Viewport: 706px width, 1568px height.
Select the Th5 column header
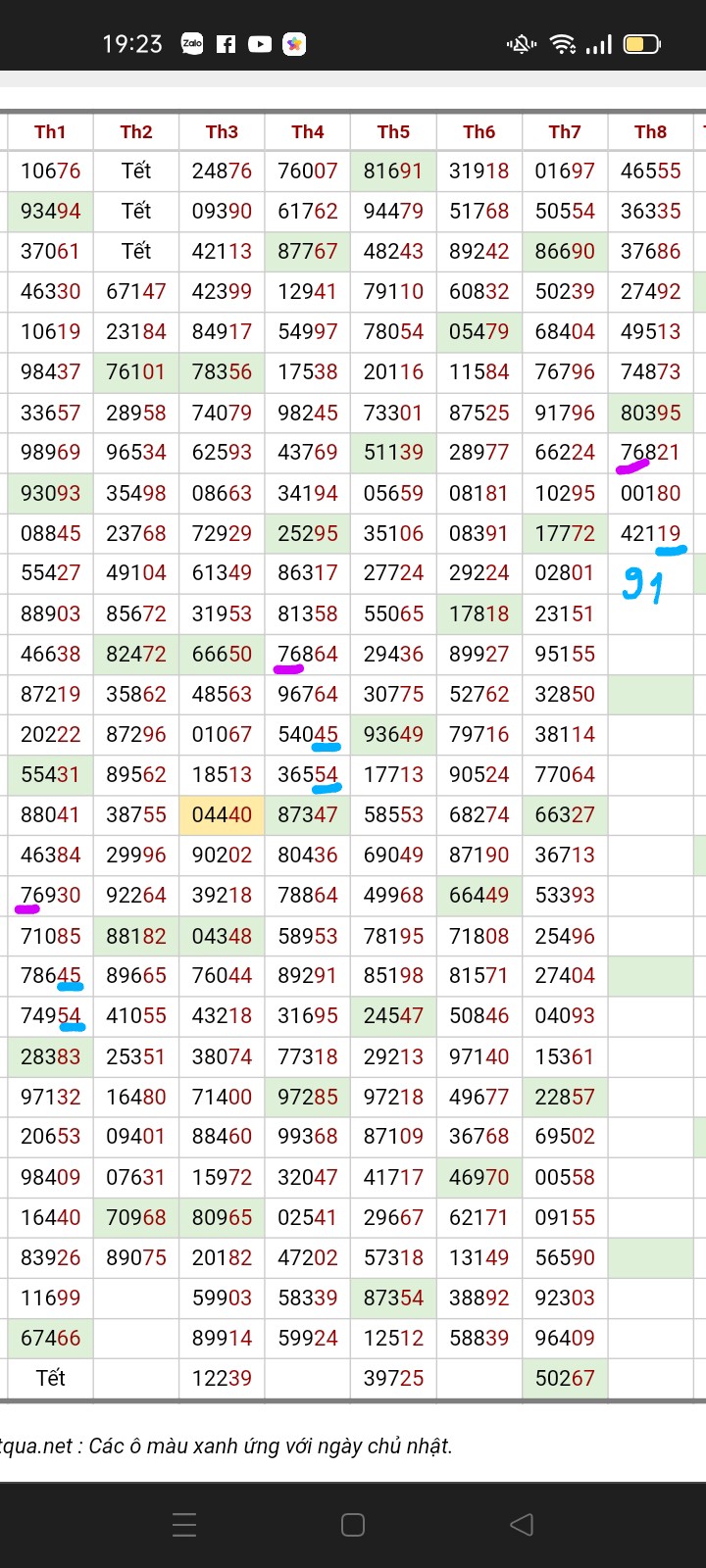click(x=393, y=131)
